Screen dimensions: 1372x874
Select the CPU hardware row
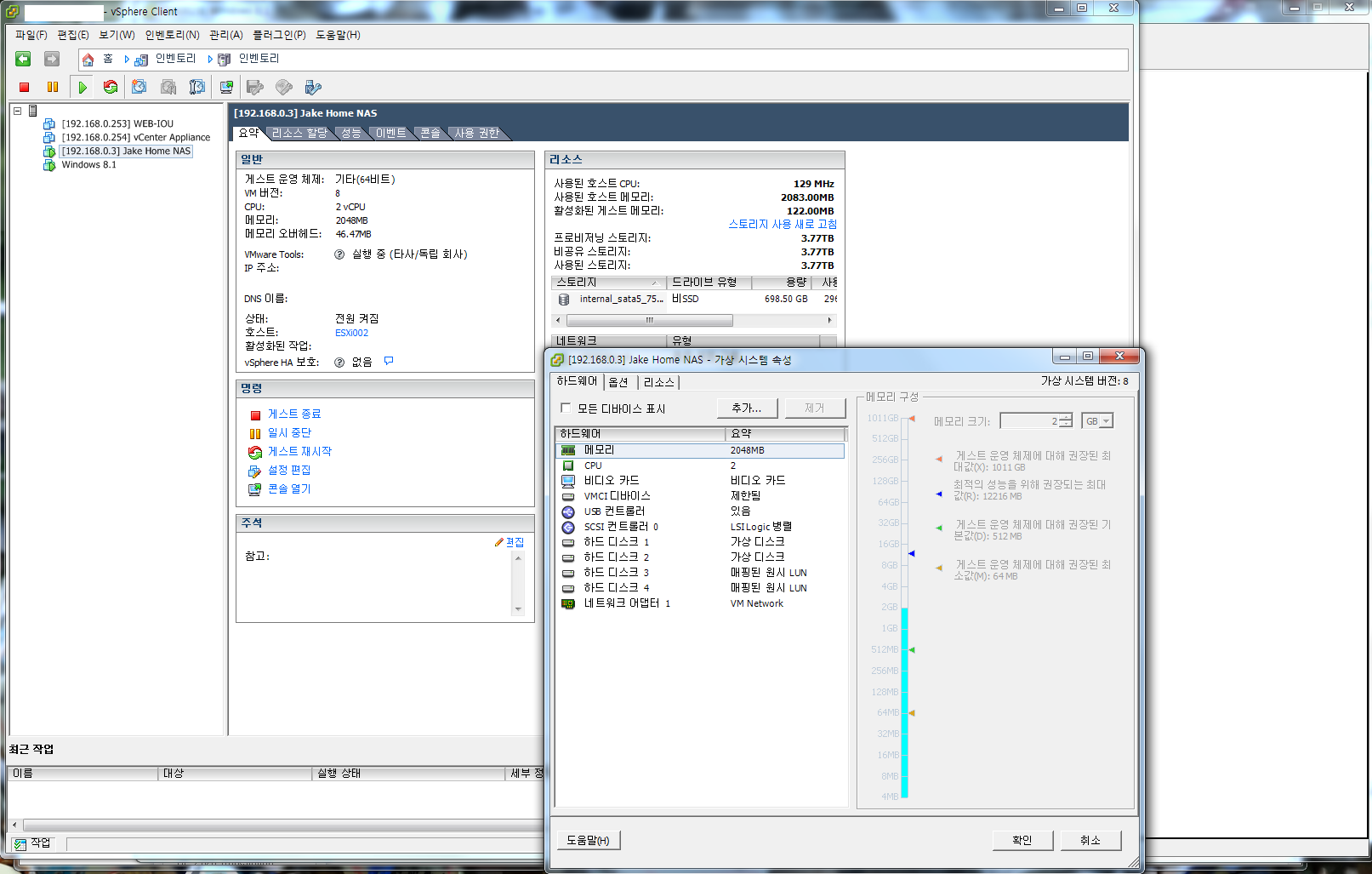[x=700, y=466]
